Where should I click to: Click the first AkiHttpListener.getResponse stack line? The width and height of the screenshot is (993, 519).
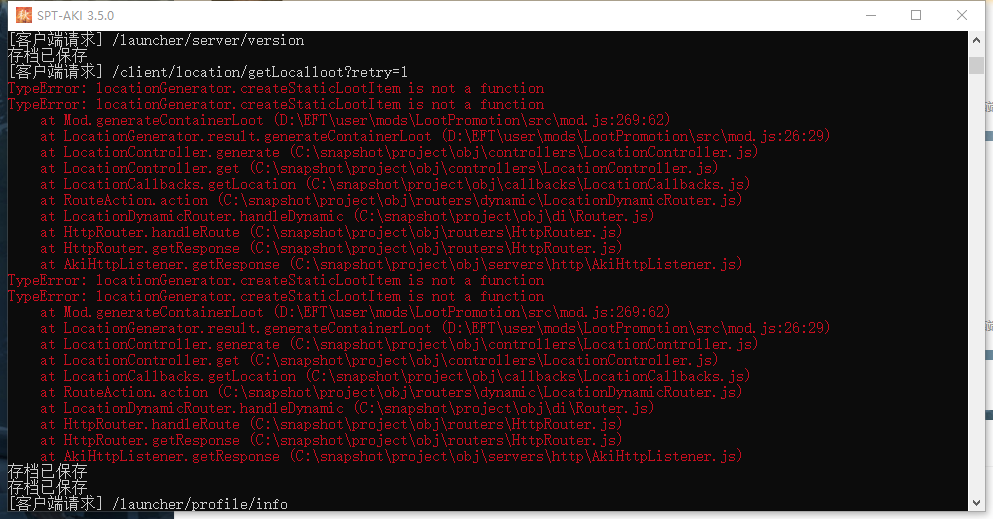391,264
